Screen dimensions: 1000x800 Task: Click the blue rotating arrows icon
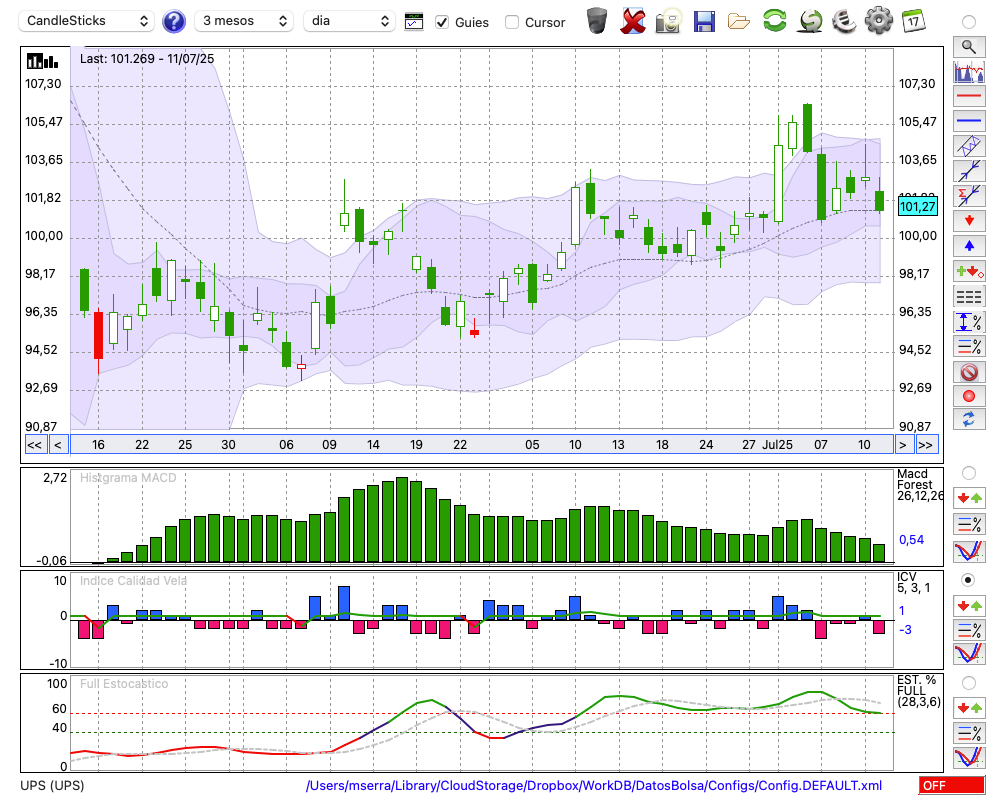coord(969,419)
